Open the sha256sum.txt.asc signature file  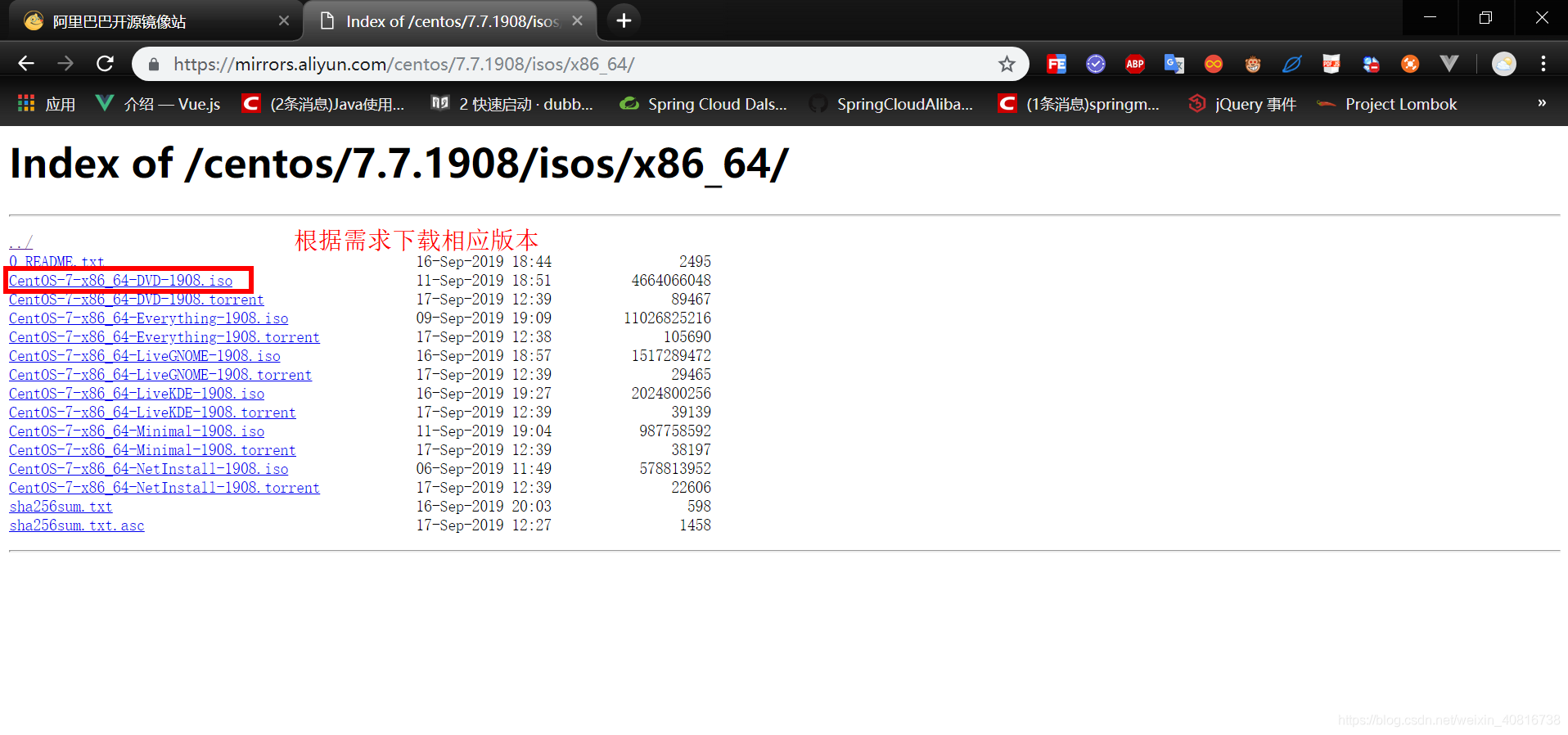click(77, 525)
